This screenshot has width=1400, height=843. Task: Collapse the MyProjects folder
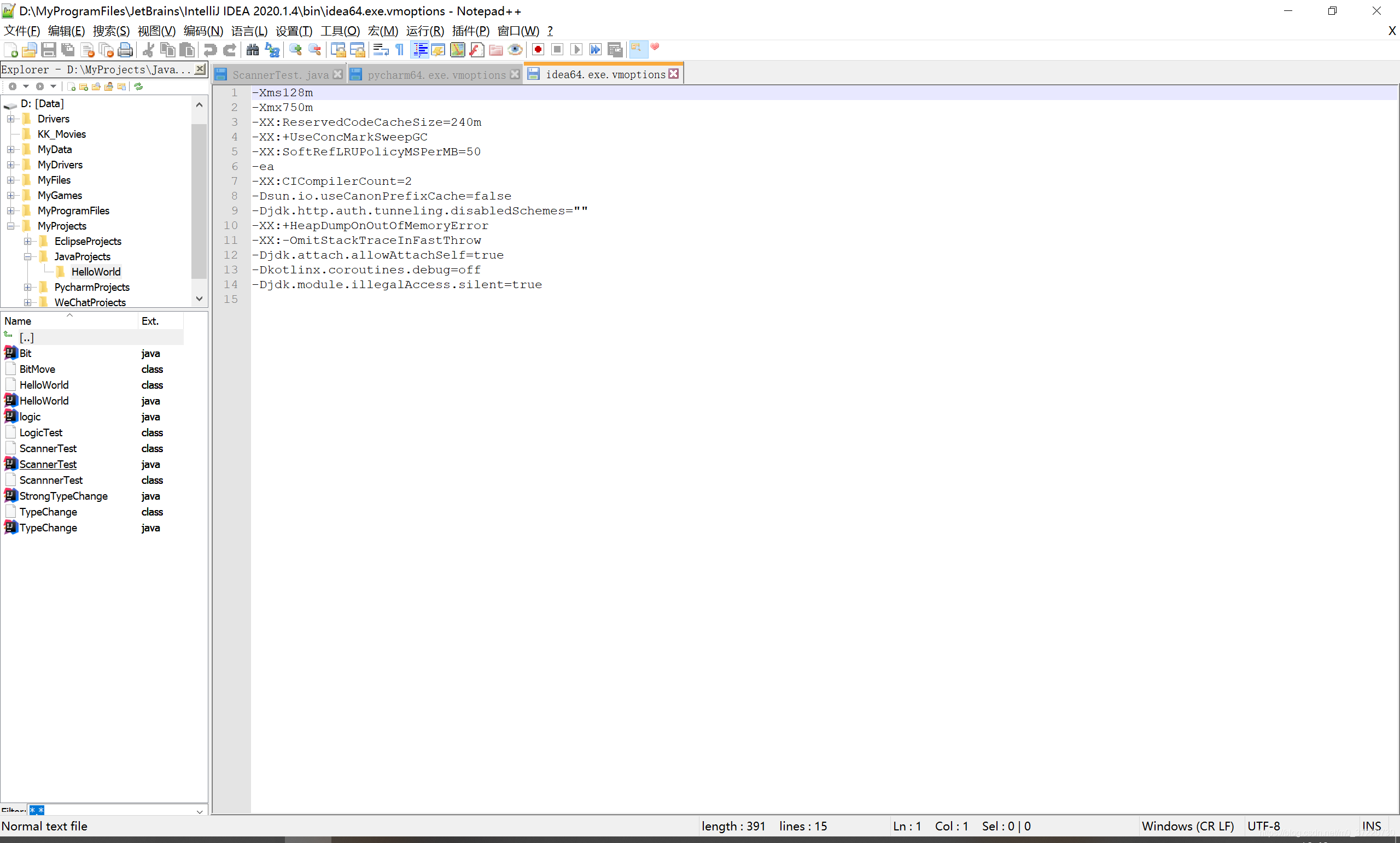(x=10, y=226)
